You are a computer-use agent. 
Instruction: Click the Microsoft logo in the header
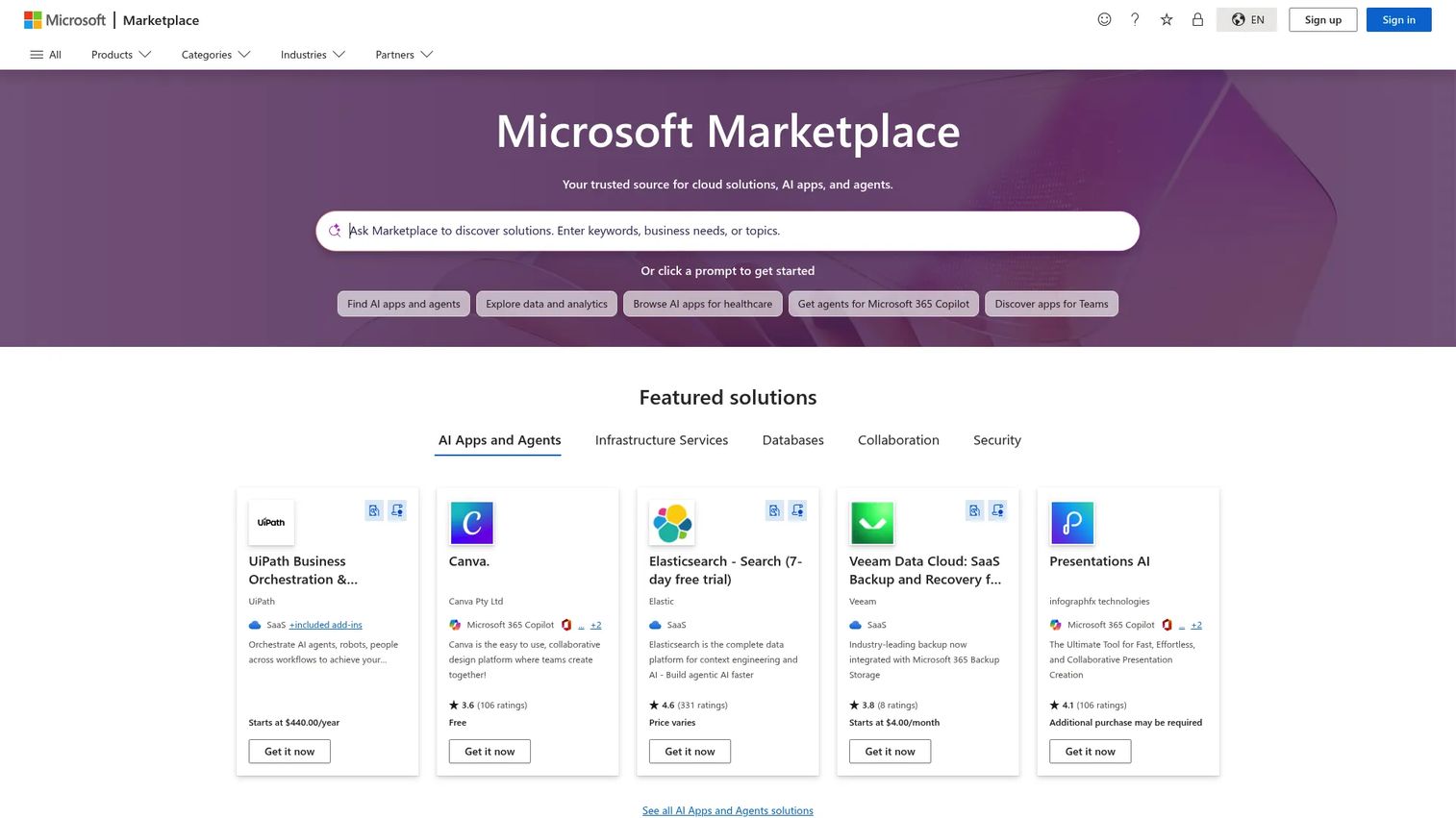pos(64,20)
